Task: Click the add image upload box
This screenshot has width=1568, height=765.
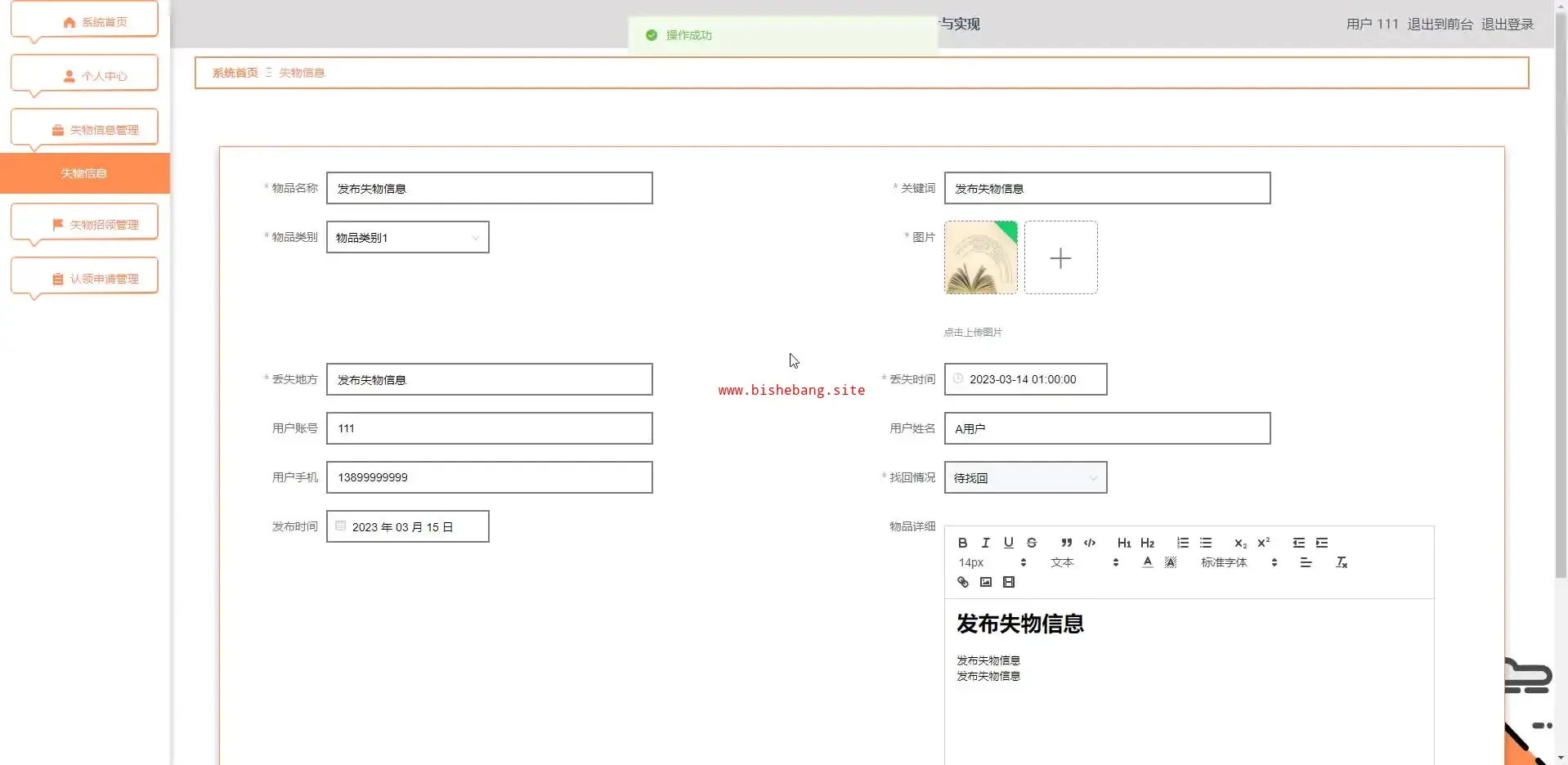Action: 1061,257
